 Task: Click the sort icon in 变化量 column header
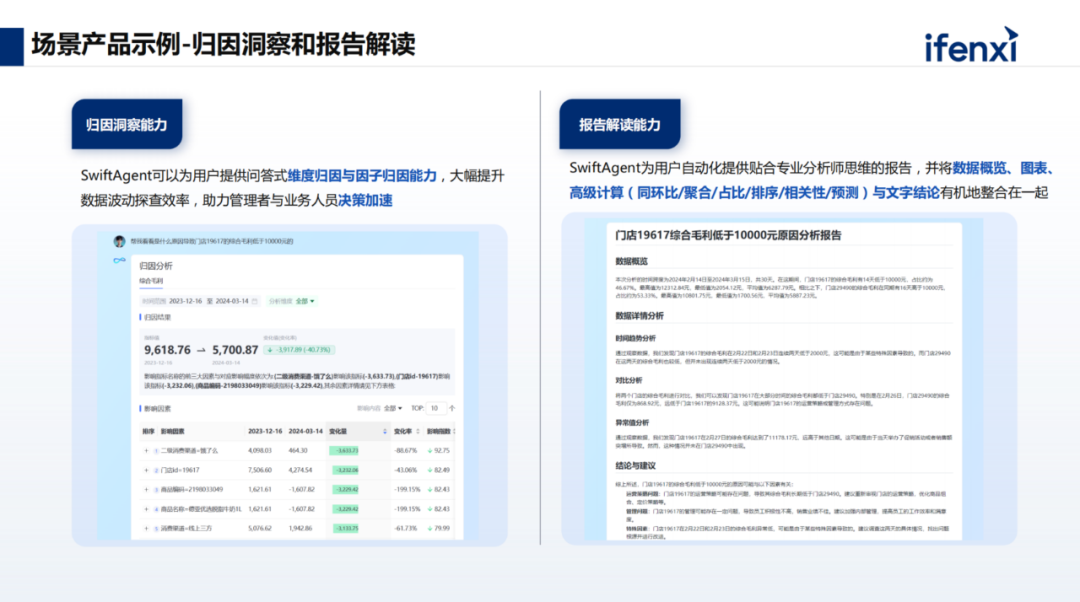coord(384,431)
